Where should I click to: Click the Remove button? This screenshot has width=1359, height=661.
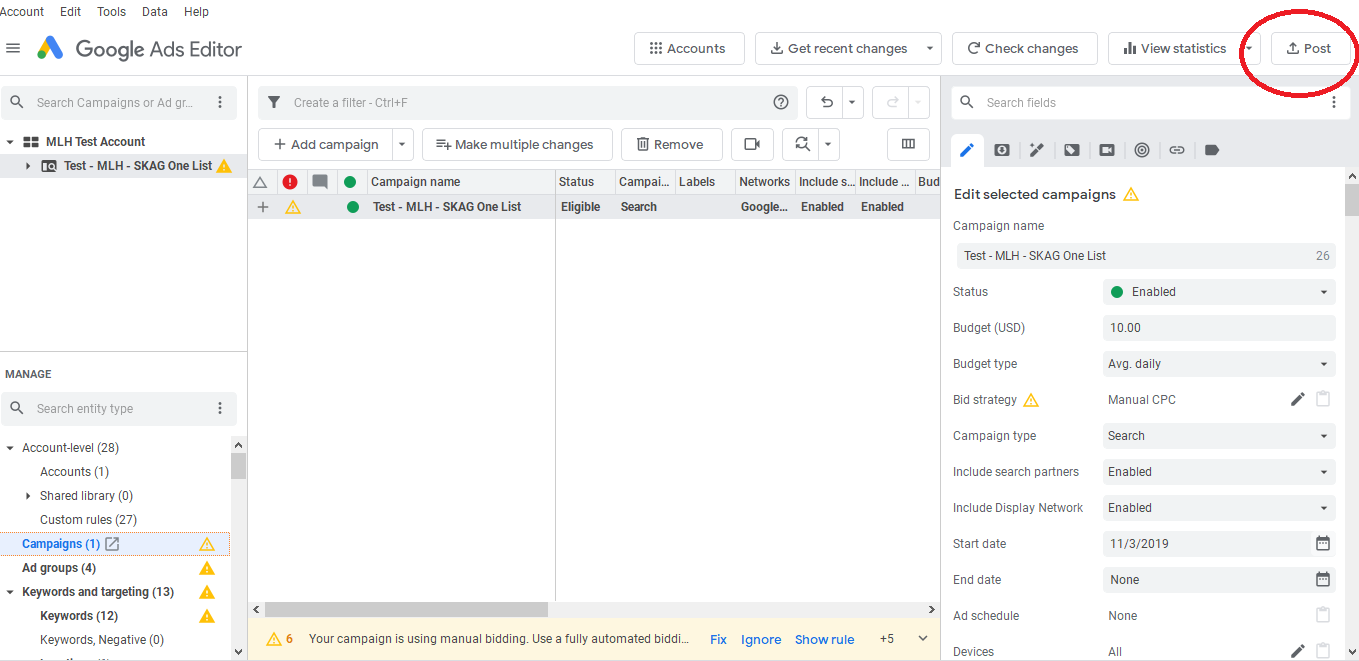coord(671,144)
